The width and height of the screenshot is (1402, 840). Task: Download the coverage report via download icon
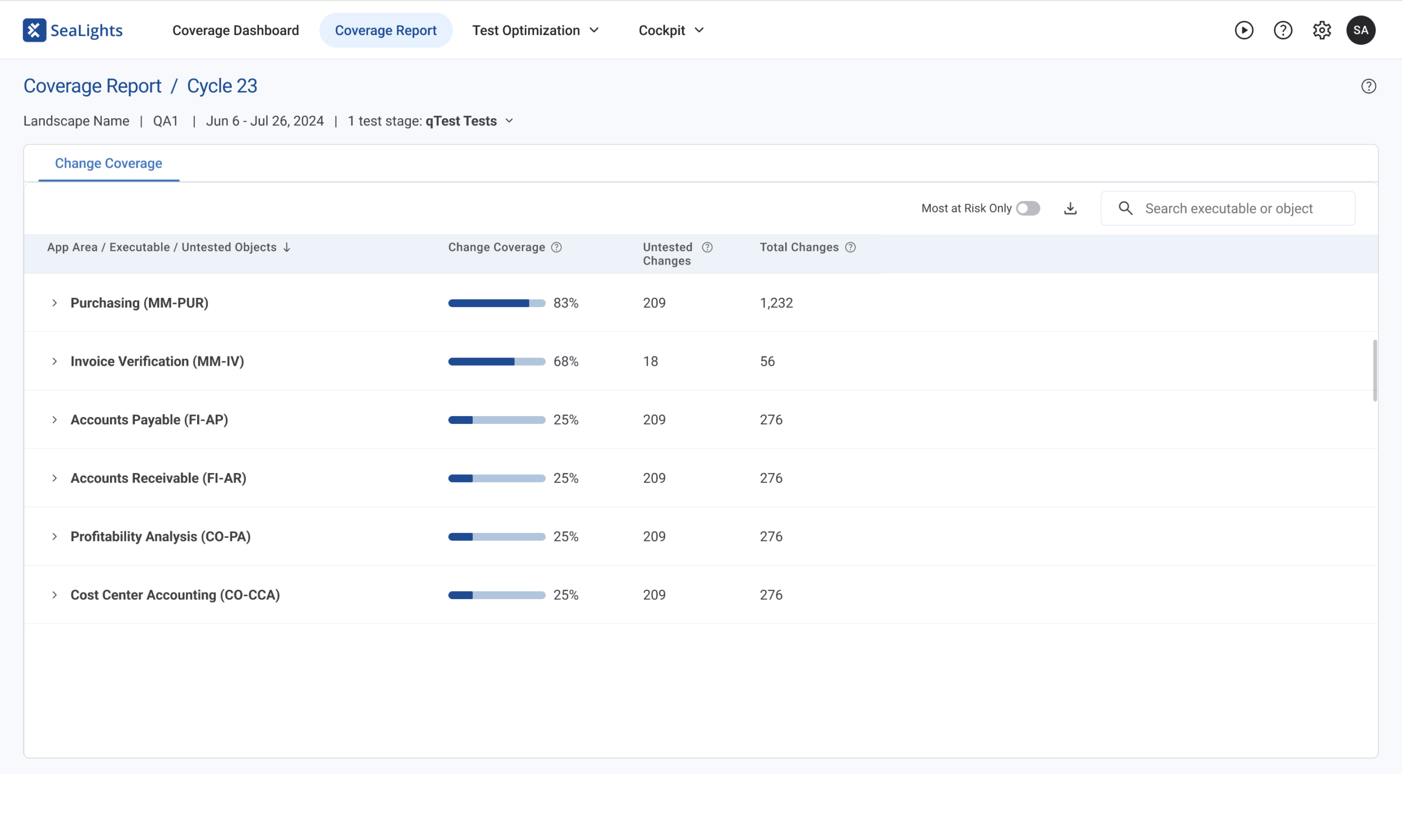click(x=1070, y=208)
